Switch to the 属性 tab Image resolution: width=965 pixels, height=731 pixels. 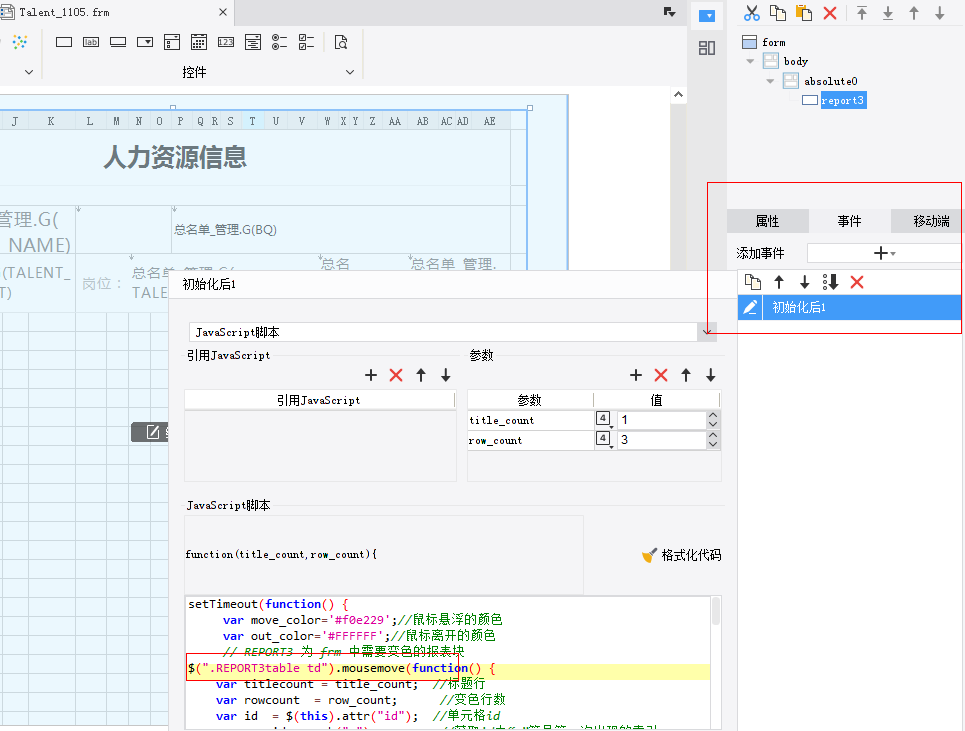[767, 221]
